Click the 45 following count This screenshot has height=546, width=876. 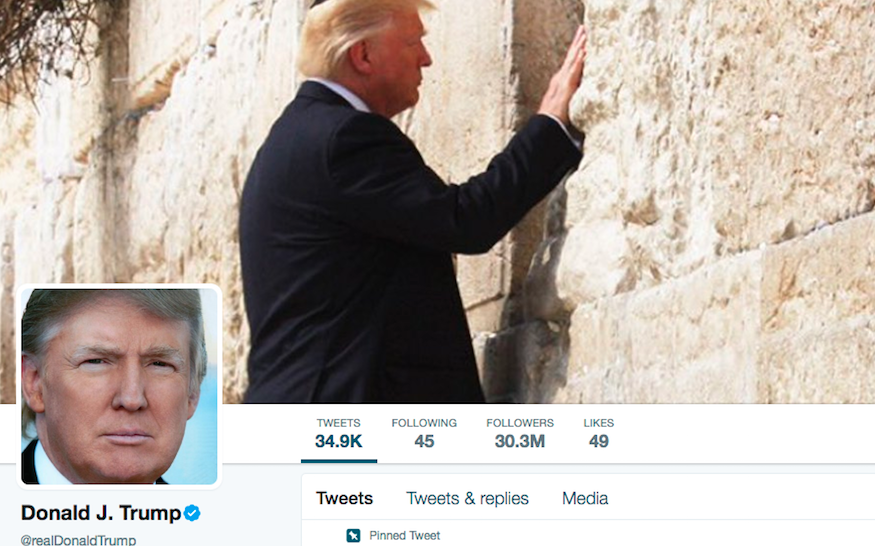[424, 441]
